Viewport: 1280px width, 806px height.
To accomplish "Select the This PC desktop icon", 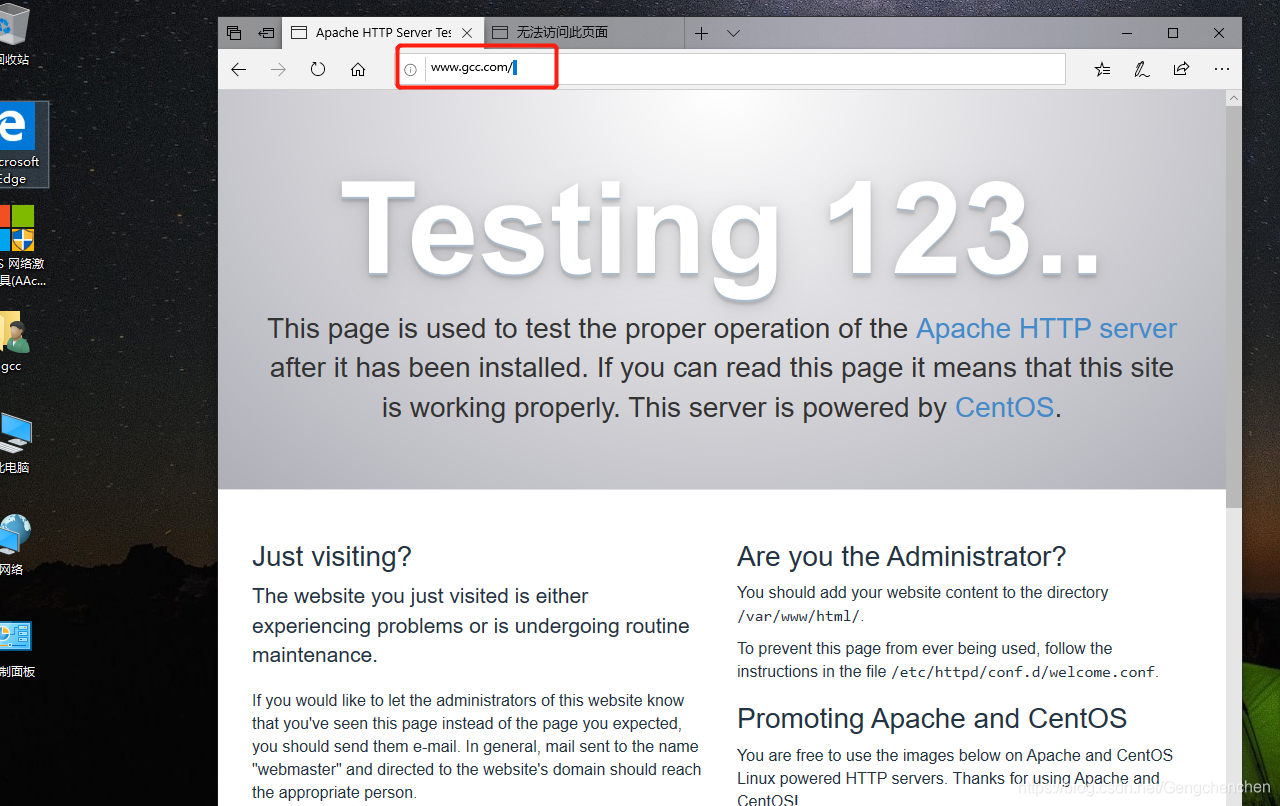I will click(15, 444).
